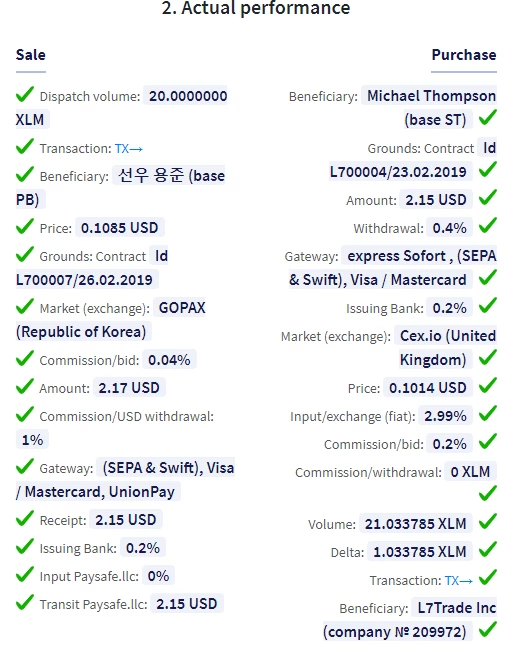Select the Michael Thompson beneficiary value
The width and height of the screenshot is (514, 655).
(431, 96)
